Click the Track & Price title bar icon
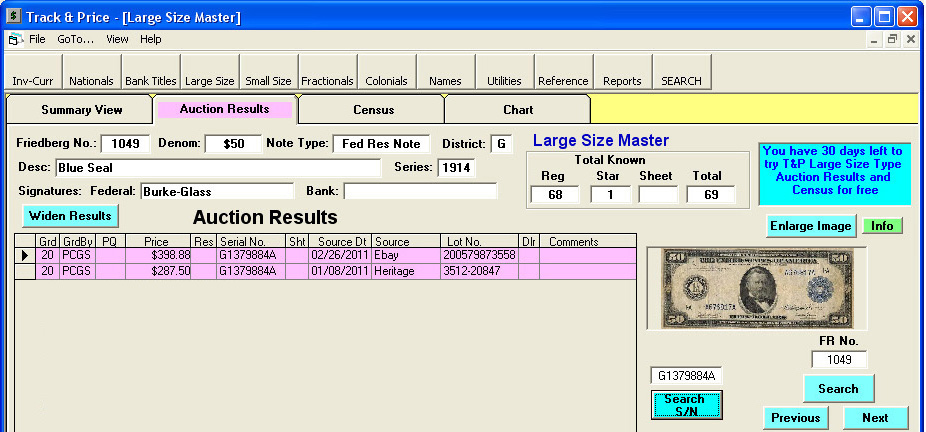 [x=14, y=16]
